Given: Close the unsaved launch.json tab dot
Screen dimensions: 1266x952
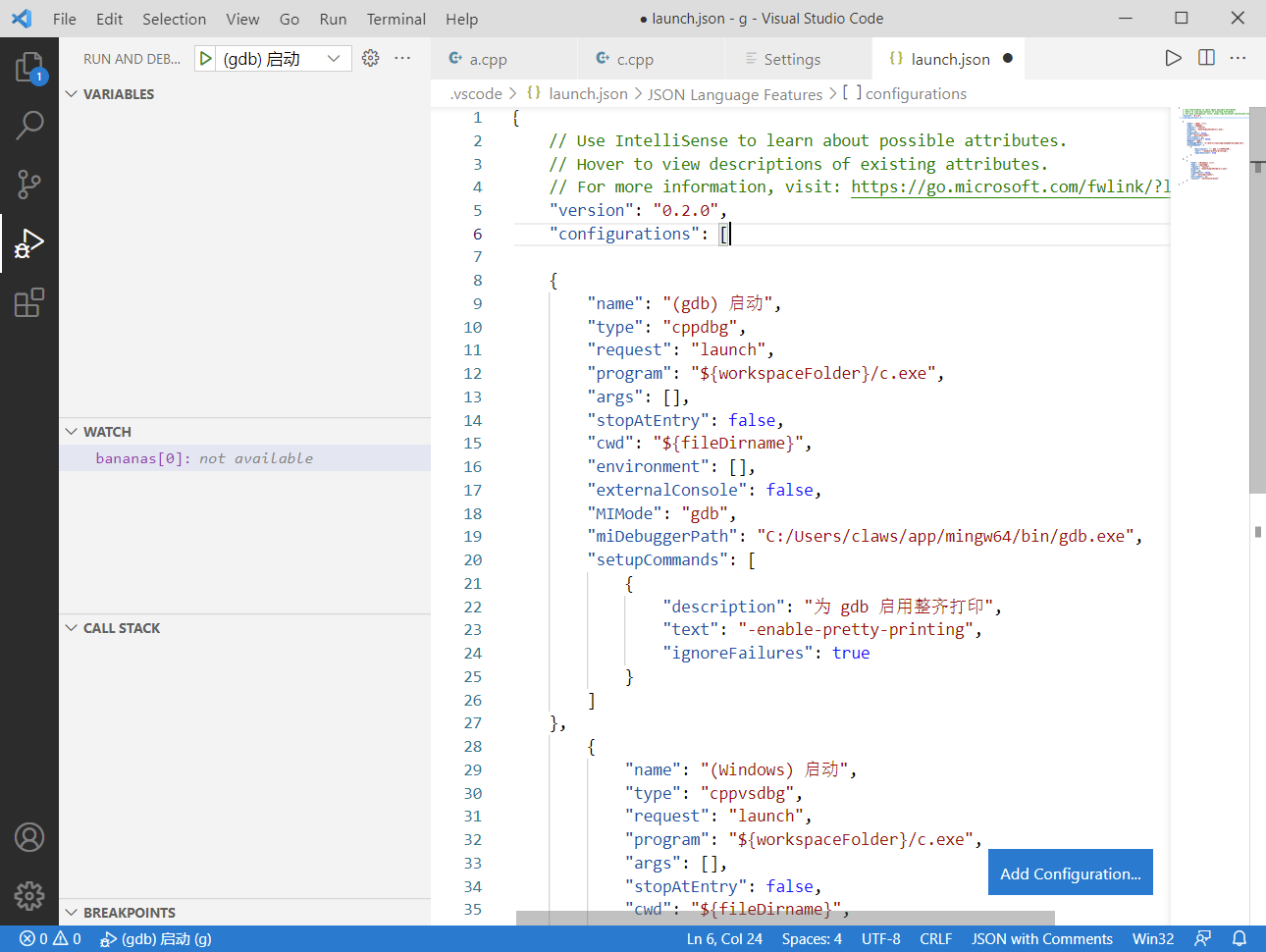Looking at the screenshot, I should coord(1008,59).
